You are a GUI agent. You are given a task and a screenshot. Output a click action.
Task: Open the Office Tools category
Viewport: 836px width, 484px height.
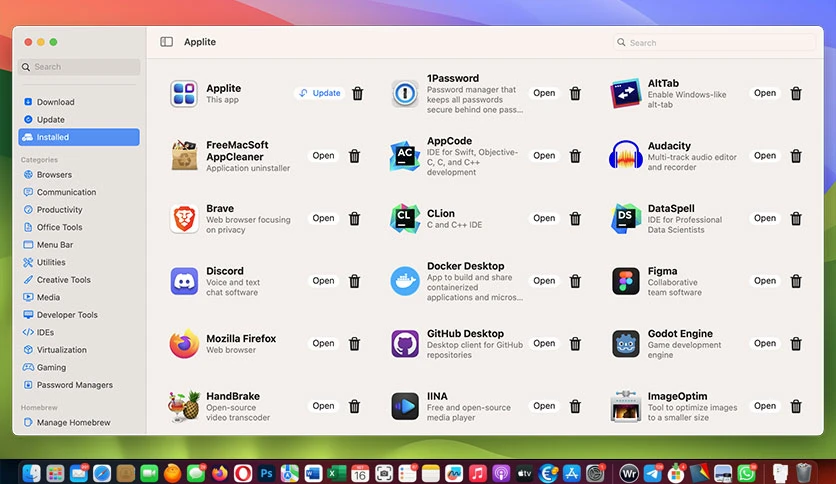(79, 227)
